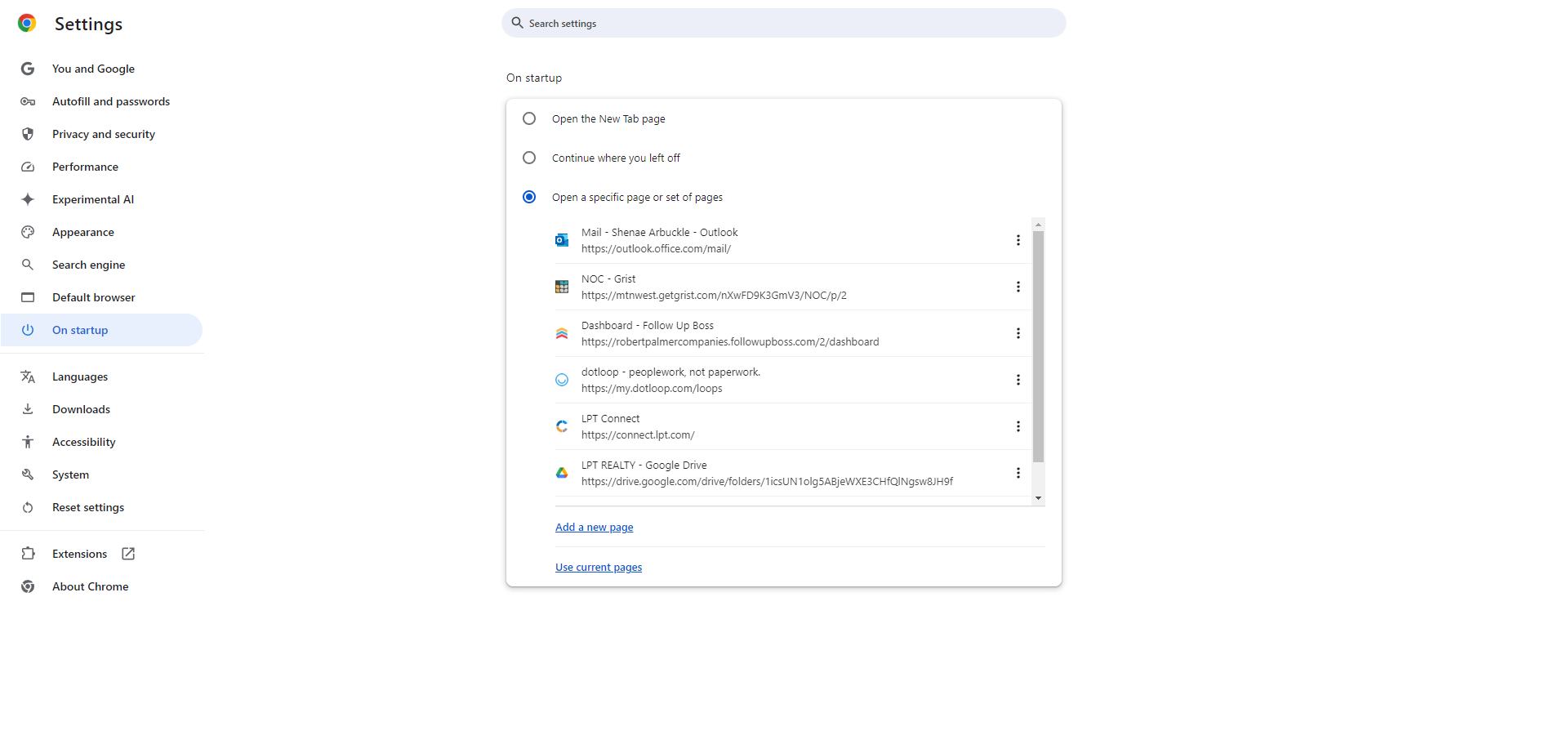Select the Performance speedometer icon

27,167
